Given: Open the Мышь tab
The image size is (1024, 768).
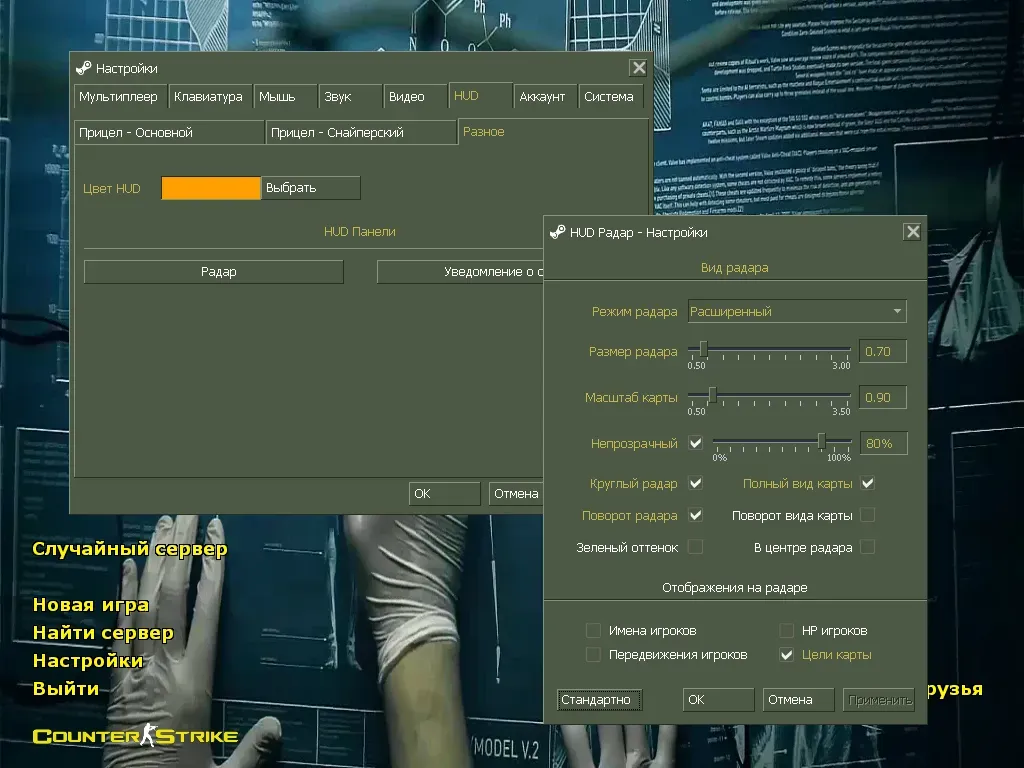Looking at the screenshot, I should click(x=285, y=97).
